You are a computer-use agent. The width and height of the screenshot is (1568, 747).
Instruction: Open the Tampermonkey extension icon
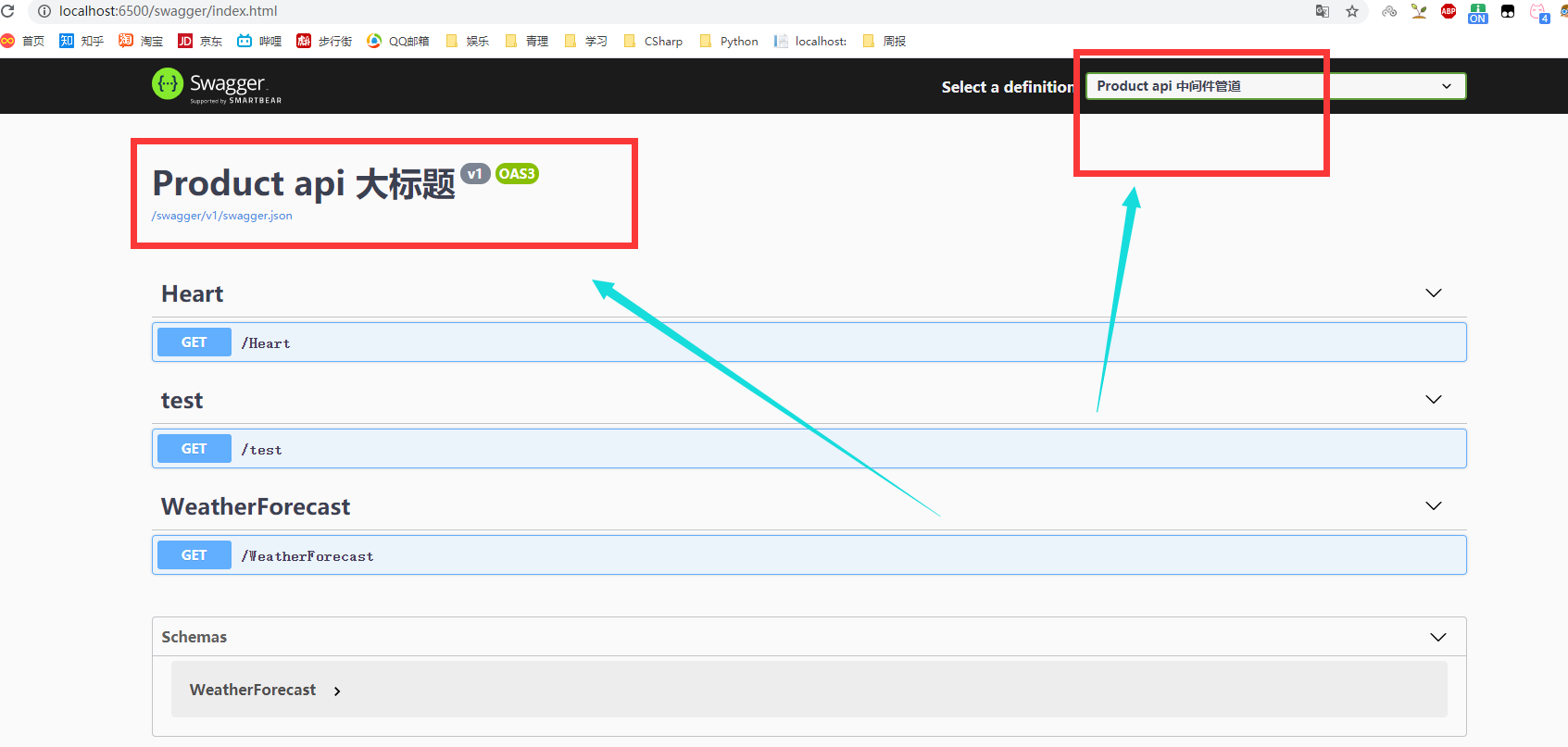point(1508,11)
